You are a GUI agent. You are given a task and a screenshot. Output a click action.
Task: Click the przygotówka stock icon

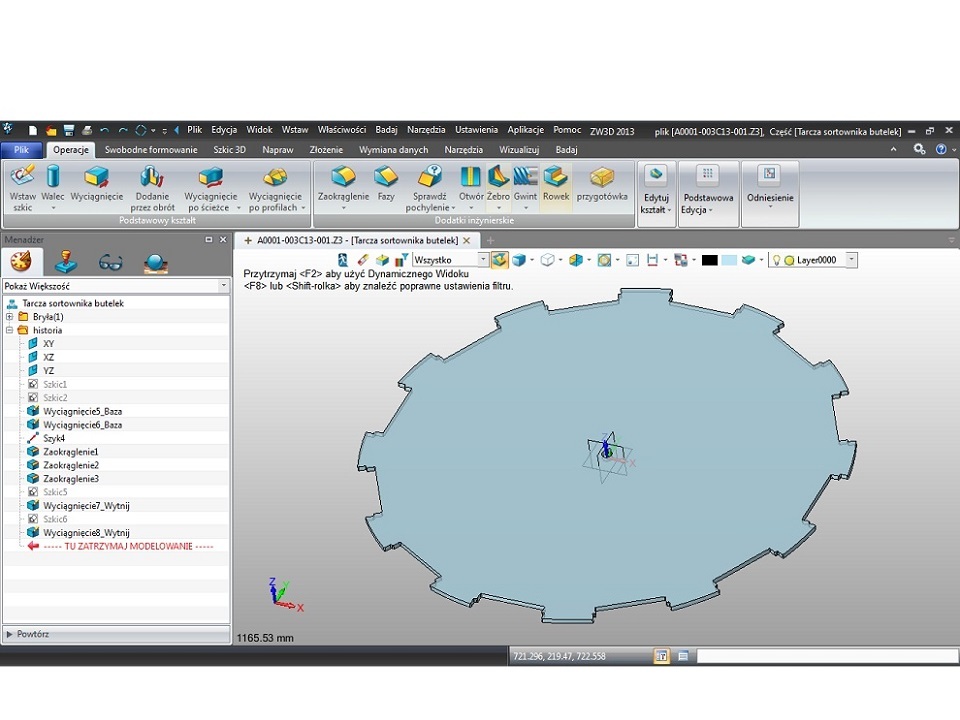coord(602,184)
